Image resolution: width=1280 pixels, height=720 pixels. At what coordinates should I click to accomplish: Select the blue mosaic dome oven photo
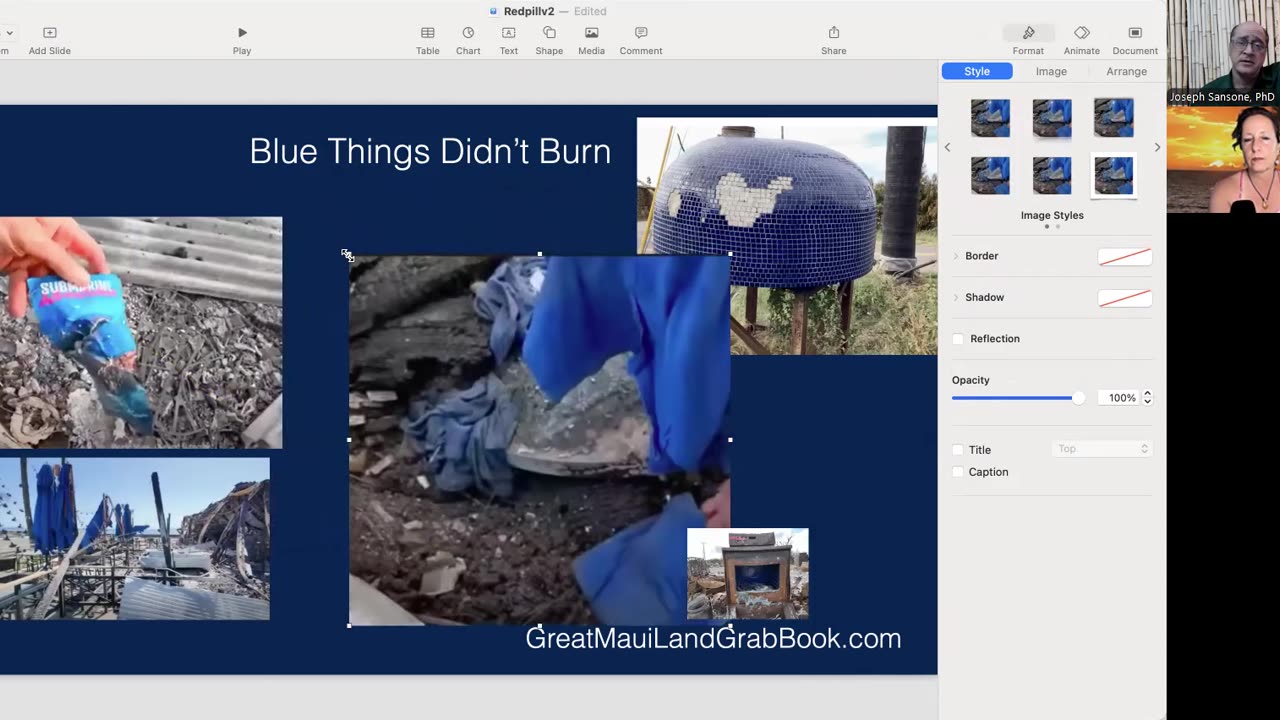[787, 236]
